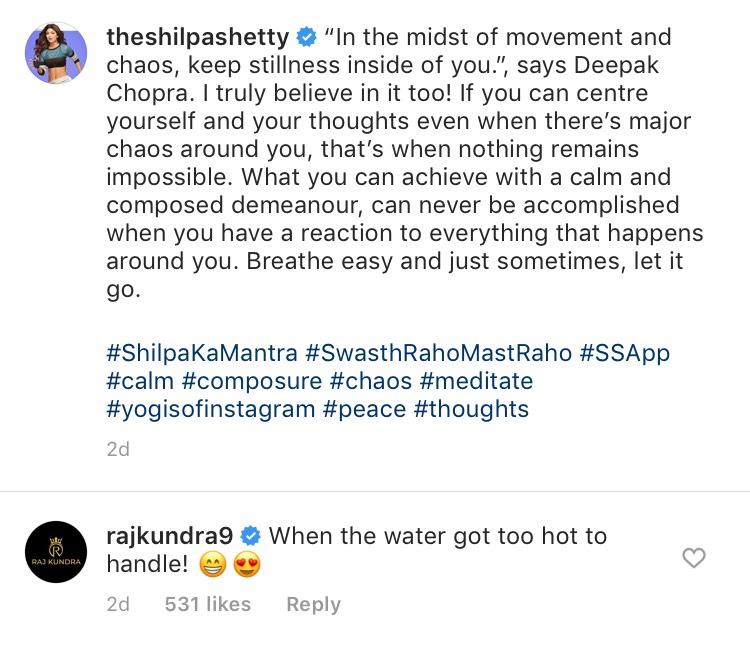Open Raj Kundra logo avatar
The width and height of the screenshot is (750, 648).
point(56,552)
